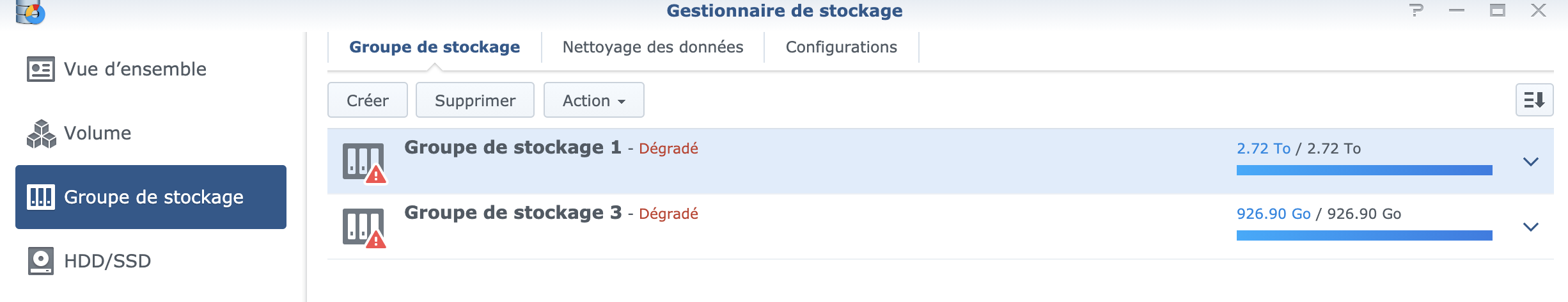
Task: Open the Action dropdown menu
Action: coord(593,100)
